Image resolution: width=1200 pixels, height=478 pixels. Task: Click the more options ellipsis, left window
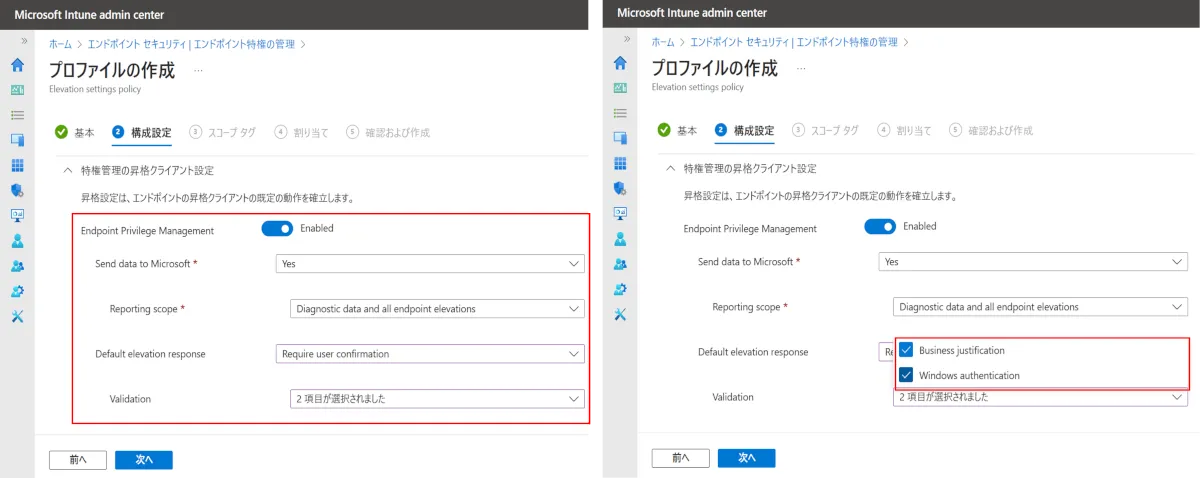click(x=198, y=70)
